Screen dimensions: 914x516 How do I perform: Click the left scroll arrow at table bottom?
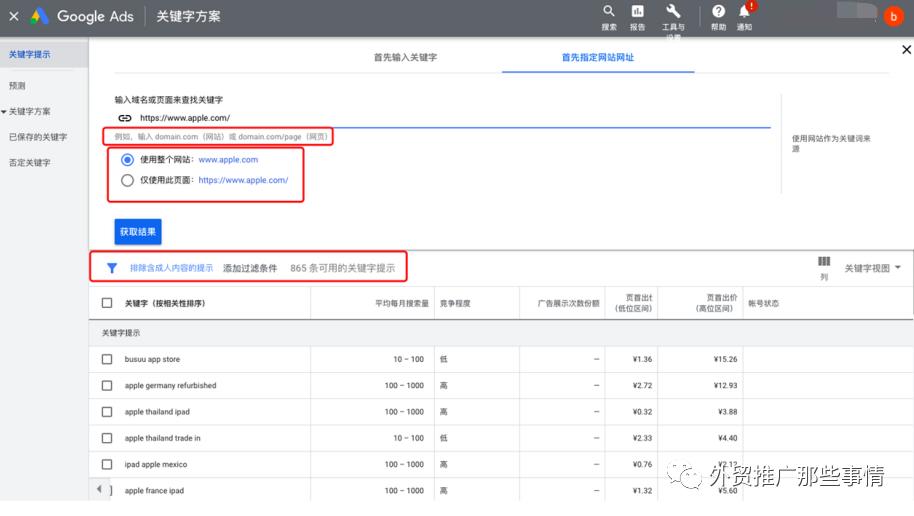coord(99,489)
